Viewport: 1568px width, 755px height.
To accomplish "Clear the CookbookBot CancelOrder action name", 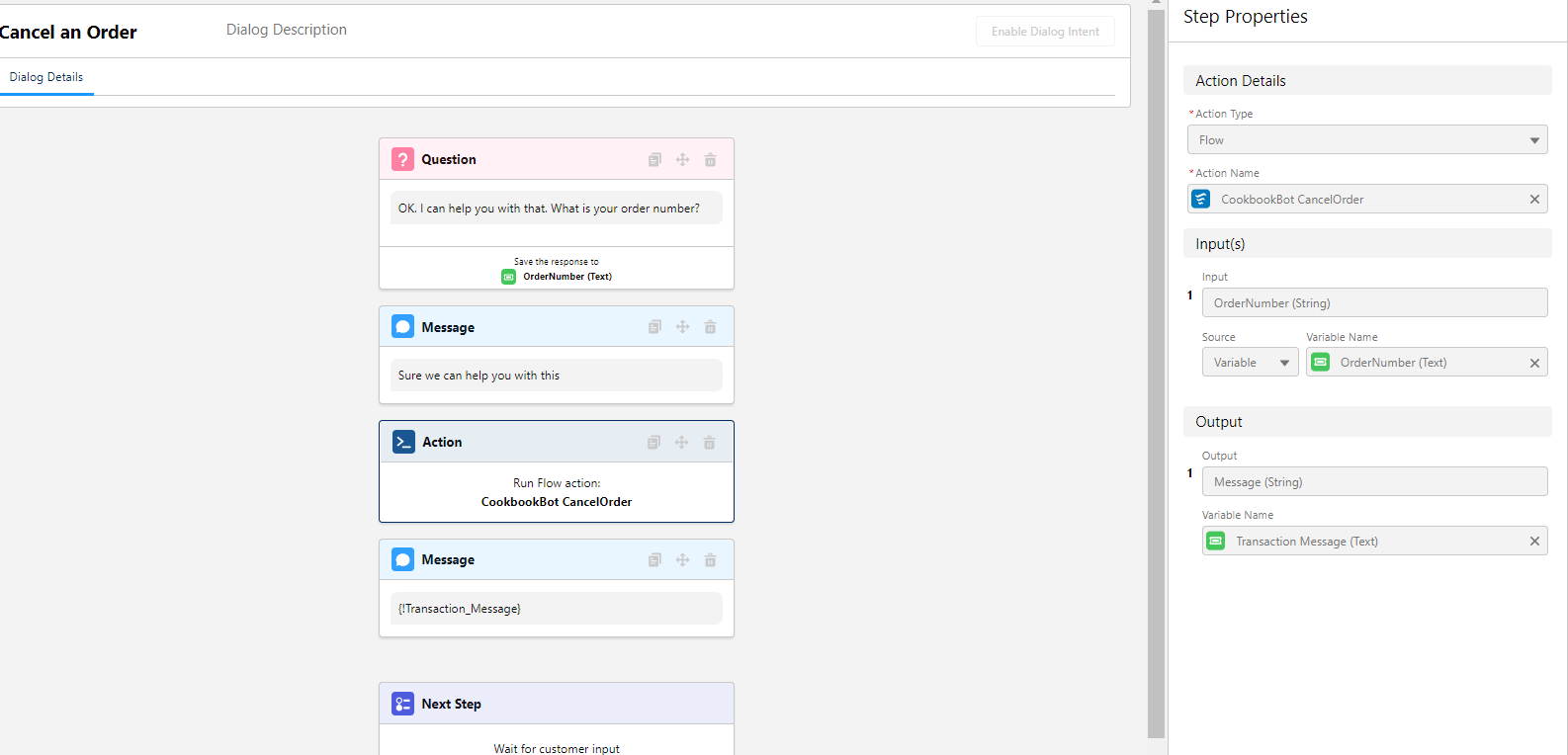I will coord(1534,200).
